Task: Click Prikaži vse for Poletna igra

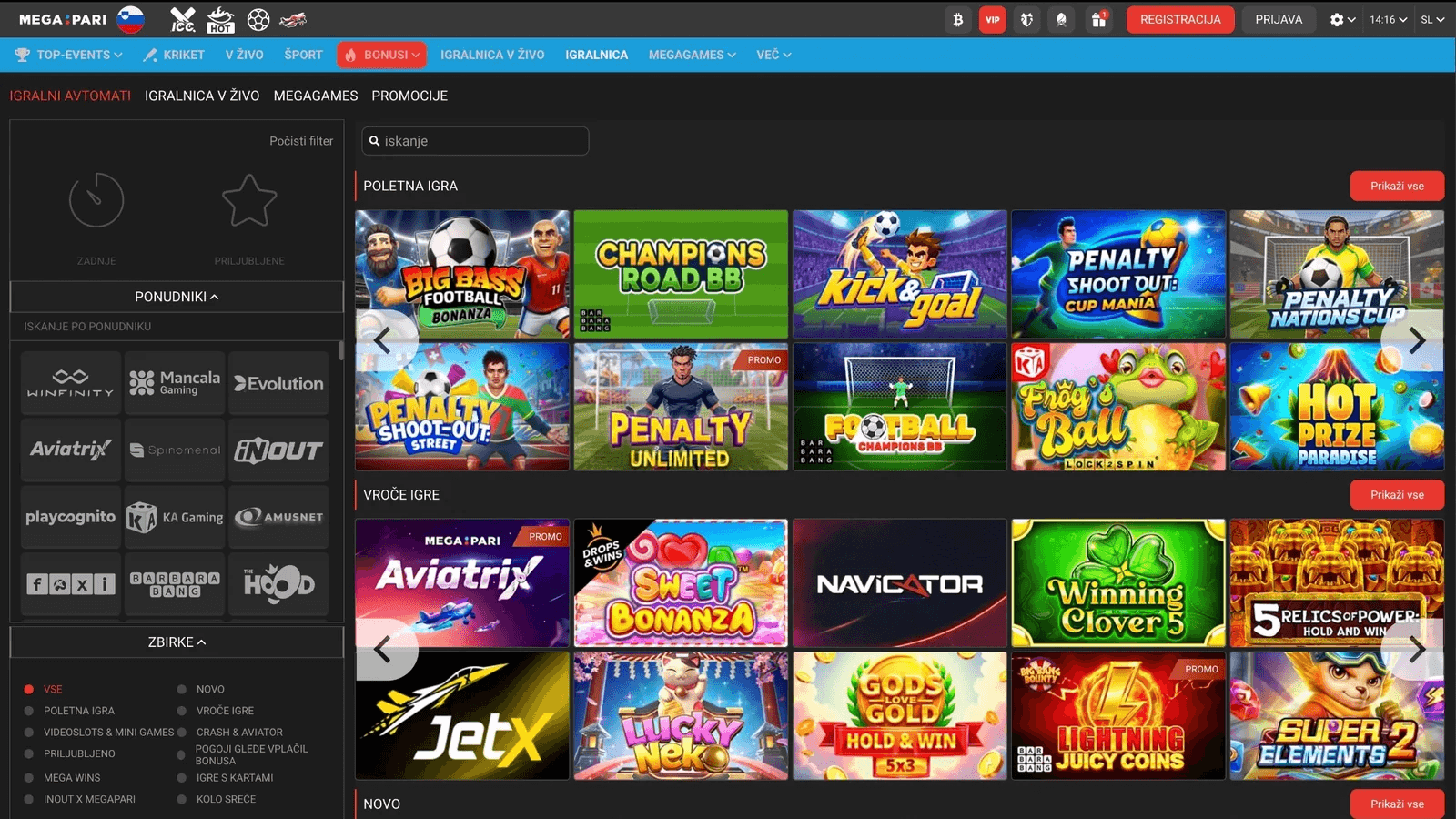Action: click(1397, 186)
